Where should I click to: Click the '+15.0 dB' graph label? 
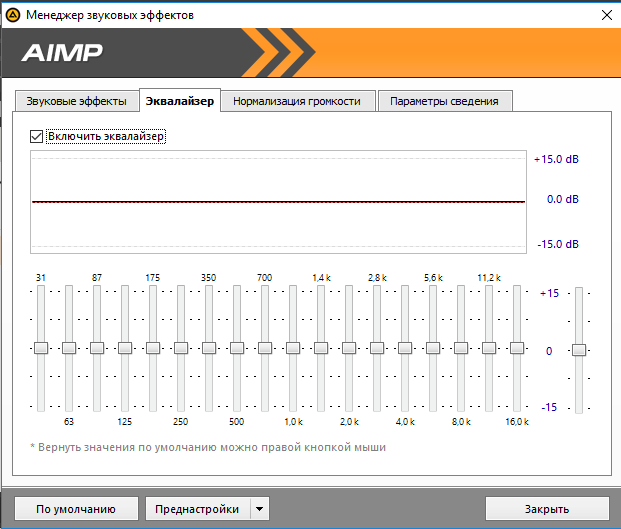[x=556, y=159]
